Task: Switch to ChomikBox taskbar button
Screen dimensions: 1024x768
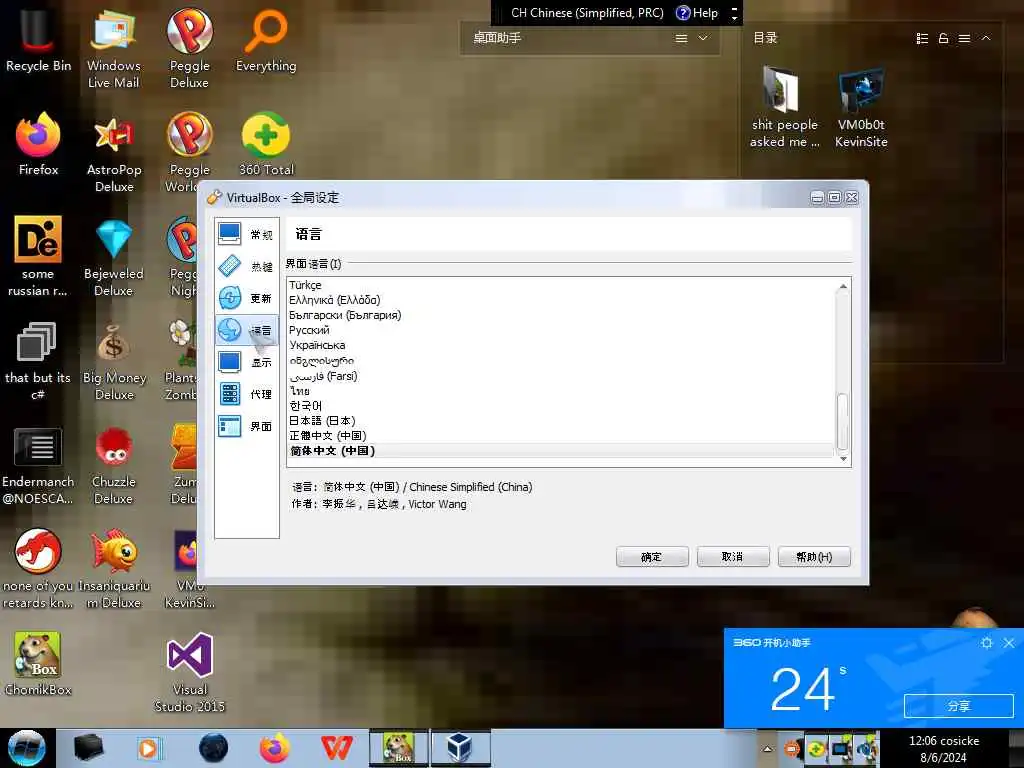Action: coord(399,748)
